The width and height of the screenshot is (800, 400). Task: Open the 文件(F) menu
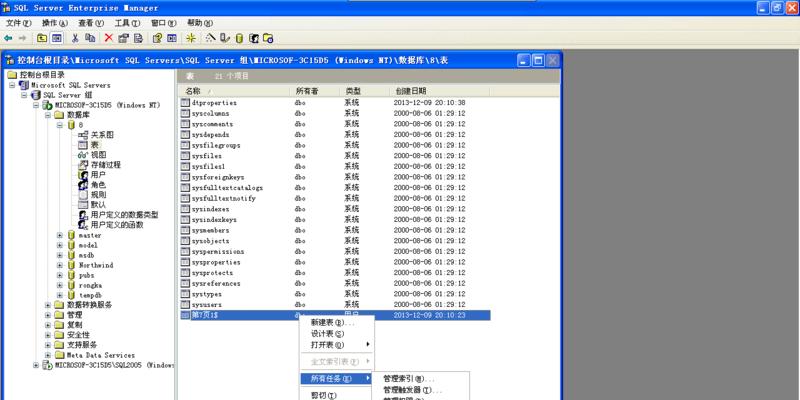[x=18, y=23]
